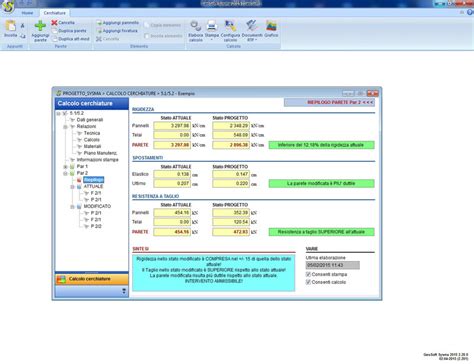The width and height of the screenshot is (474, 364).
Task: Click green note 'La parete modificata è PIU' duttile'
Action: coord(321,183)
